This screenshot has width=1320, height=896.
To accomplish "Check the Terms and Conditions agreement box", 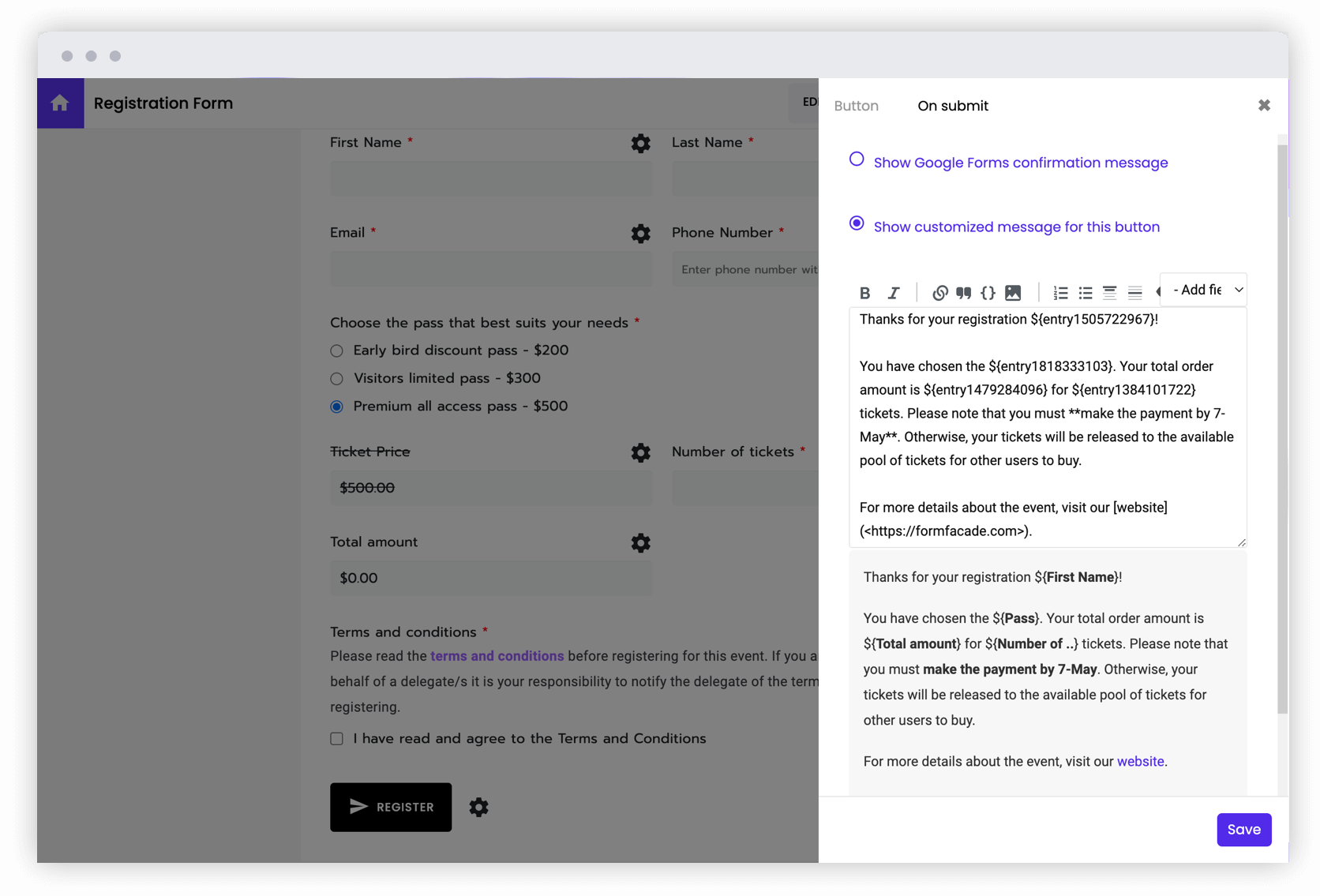I will pos(336,738).
